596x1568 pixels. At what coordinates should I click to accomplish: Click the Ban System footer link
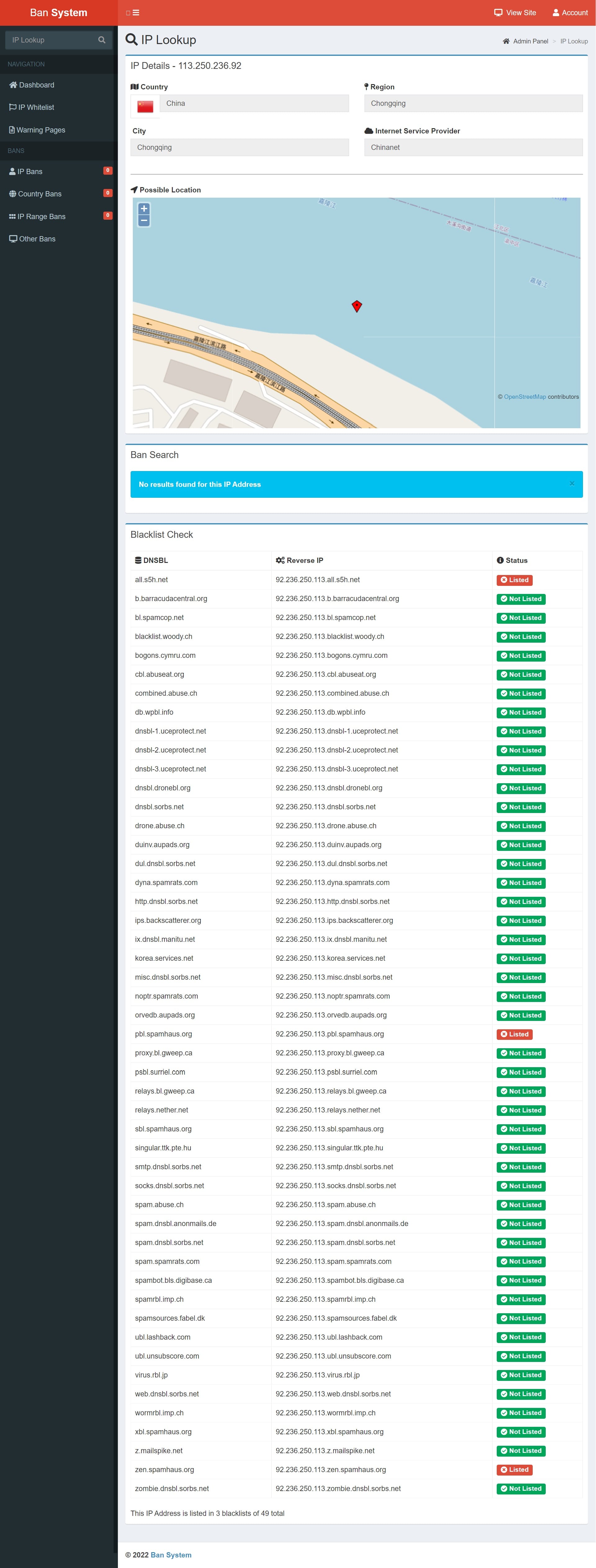pyautogui.click(x=171, y=1555)
